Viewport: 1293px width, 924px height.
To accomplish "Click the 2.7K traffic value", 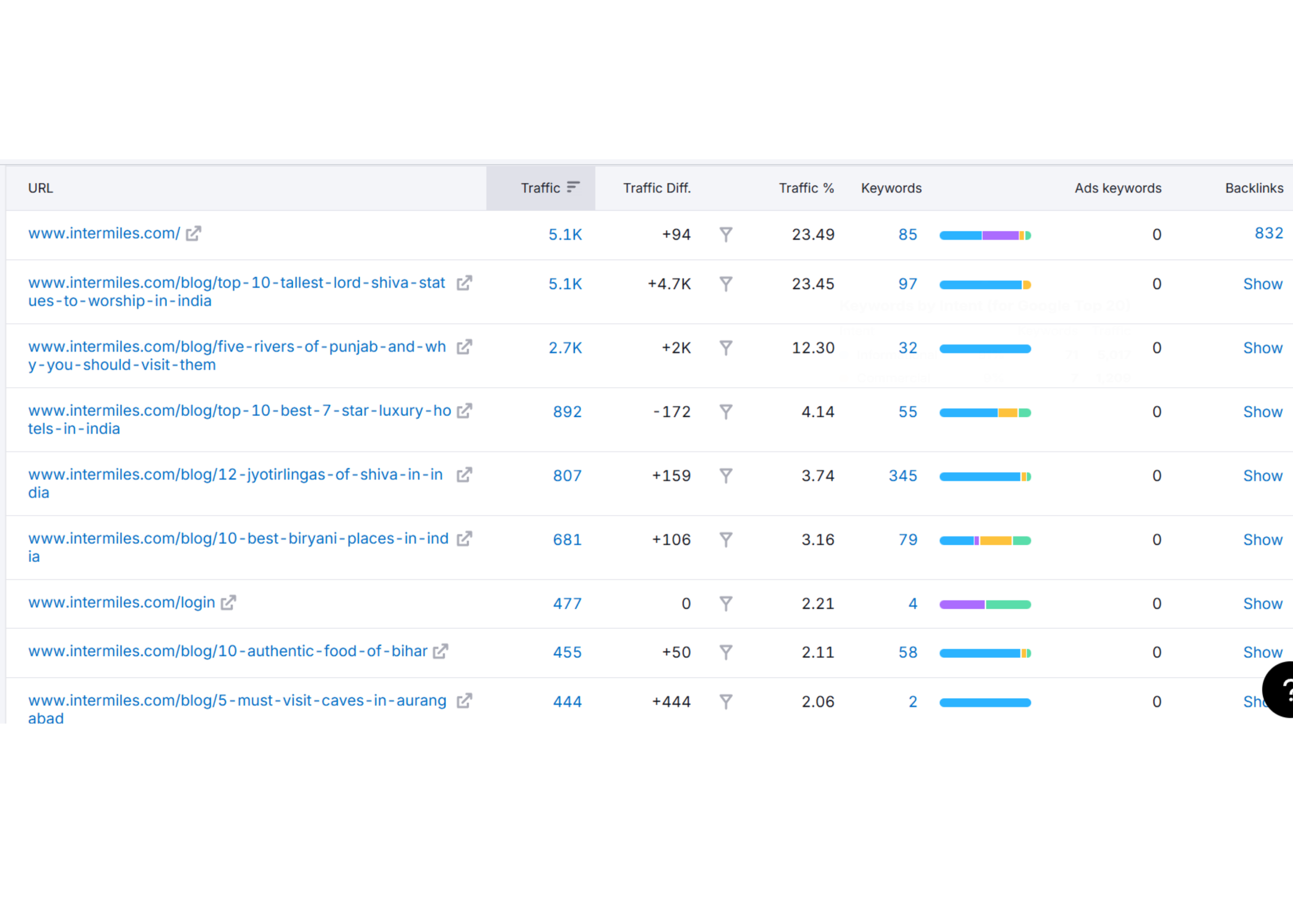I will [565, 348].
